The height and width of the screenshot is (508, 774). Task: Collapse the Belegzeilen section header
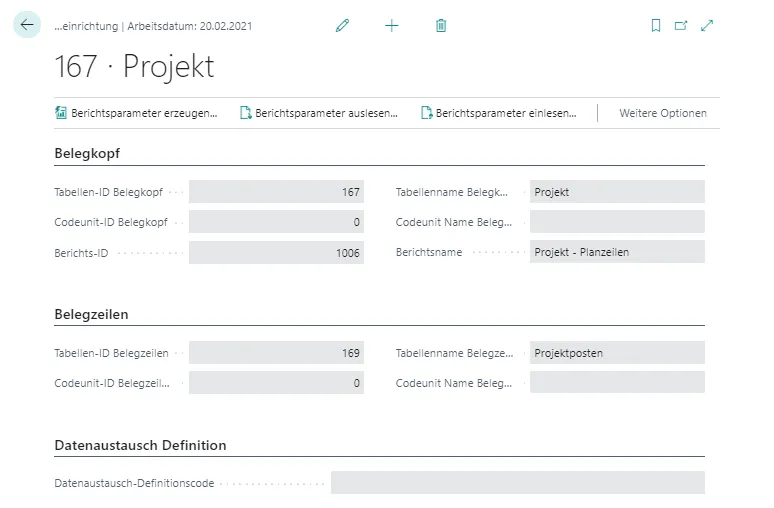[x=91, y=314]
